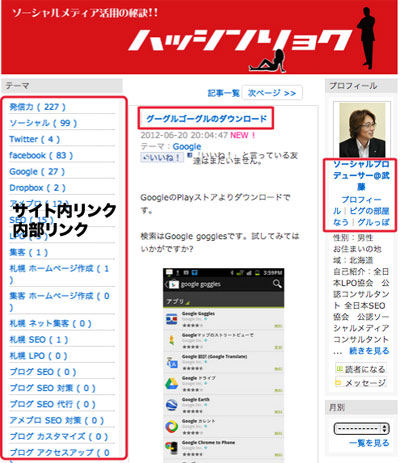Viewport: 400px width, 463px height.
Task: Open 札幌 SEO (1) theme link
Action: (39, 340)
